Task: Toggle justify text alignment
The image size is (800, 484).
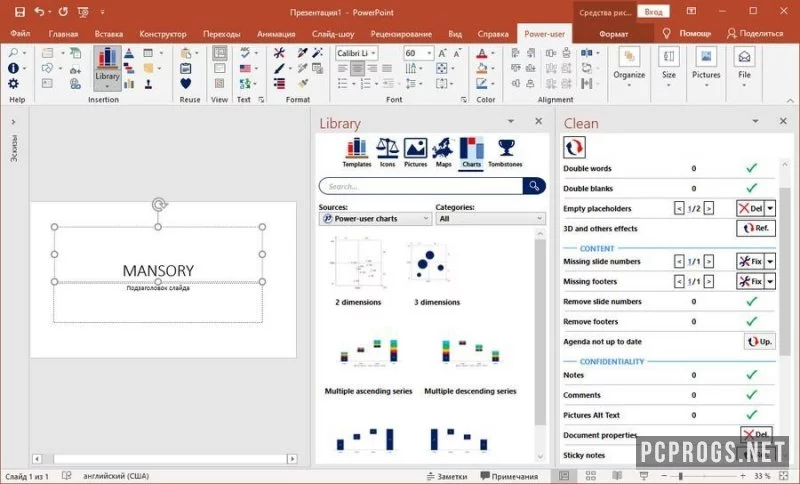Action: 387,68
